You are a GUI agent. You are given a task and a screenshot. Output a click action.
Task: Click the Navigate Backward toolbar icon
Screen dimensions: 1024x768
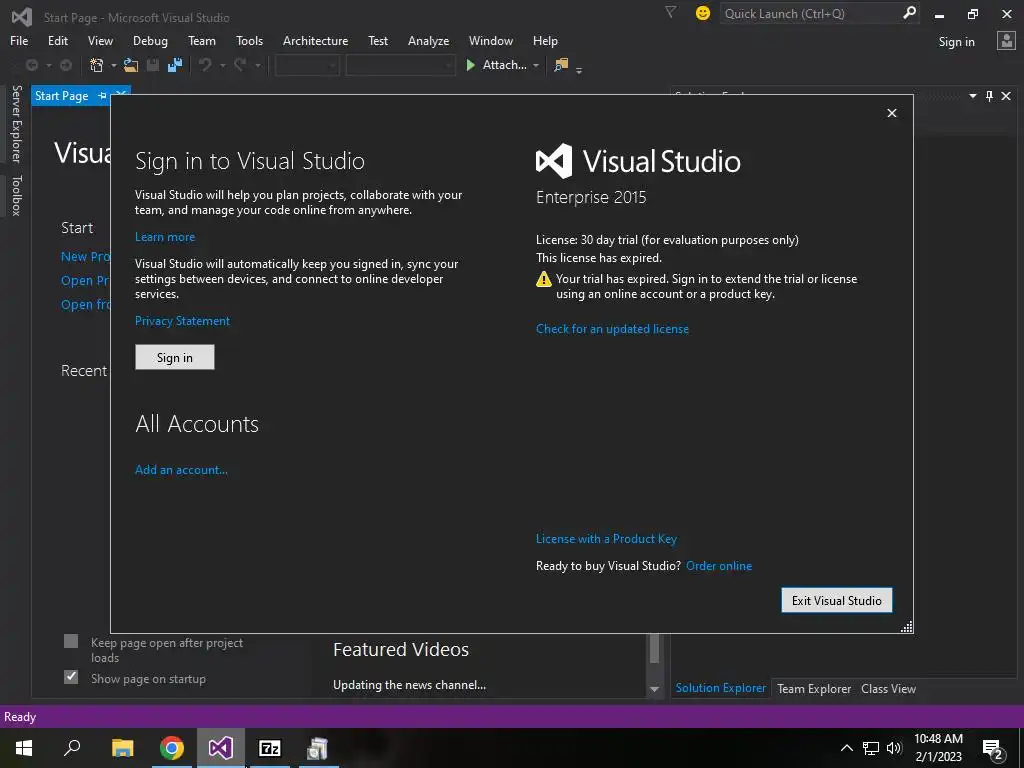[x=31, y=65]
